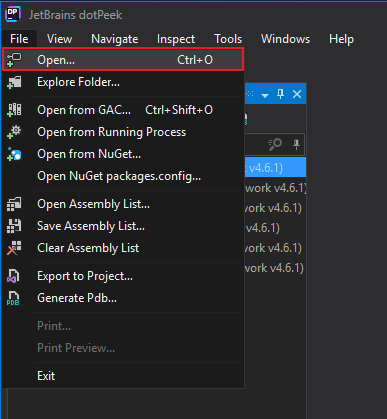Click the search magnifier icon
387x419 pixels.
pos(275,145)
